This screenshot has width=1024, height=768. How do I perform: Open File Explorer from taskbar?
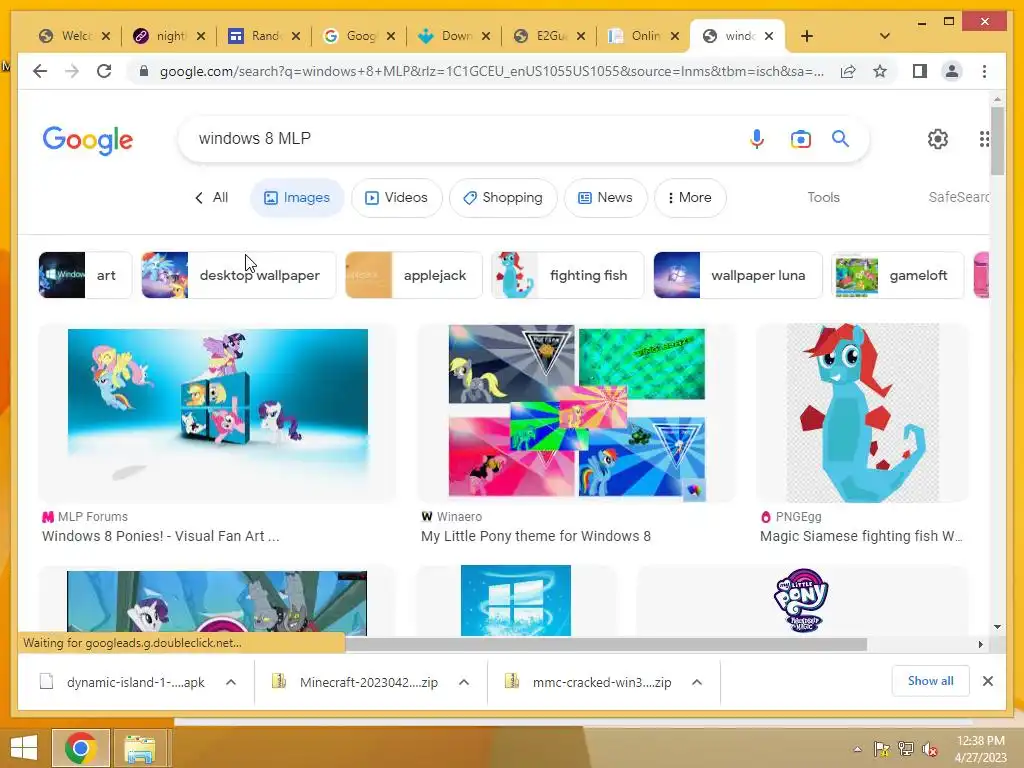140,747
